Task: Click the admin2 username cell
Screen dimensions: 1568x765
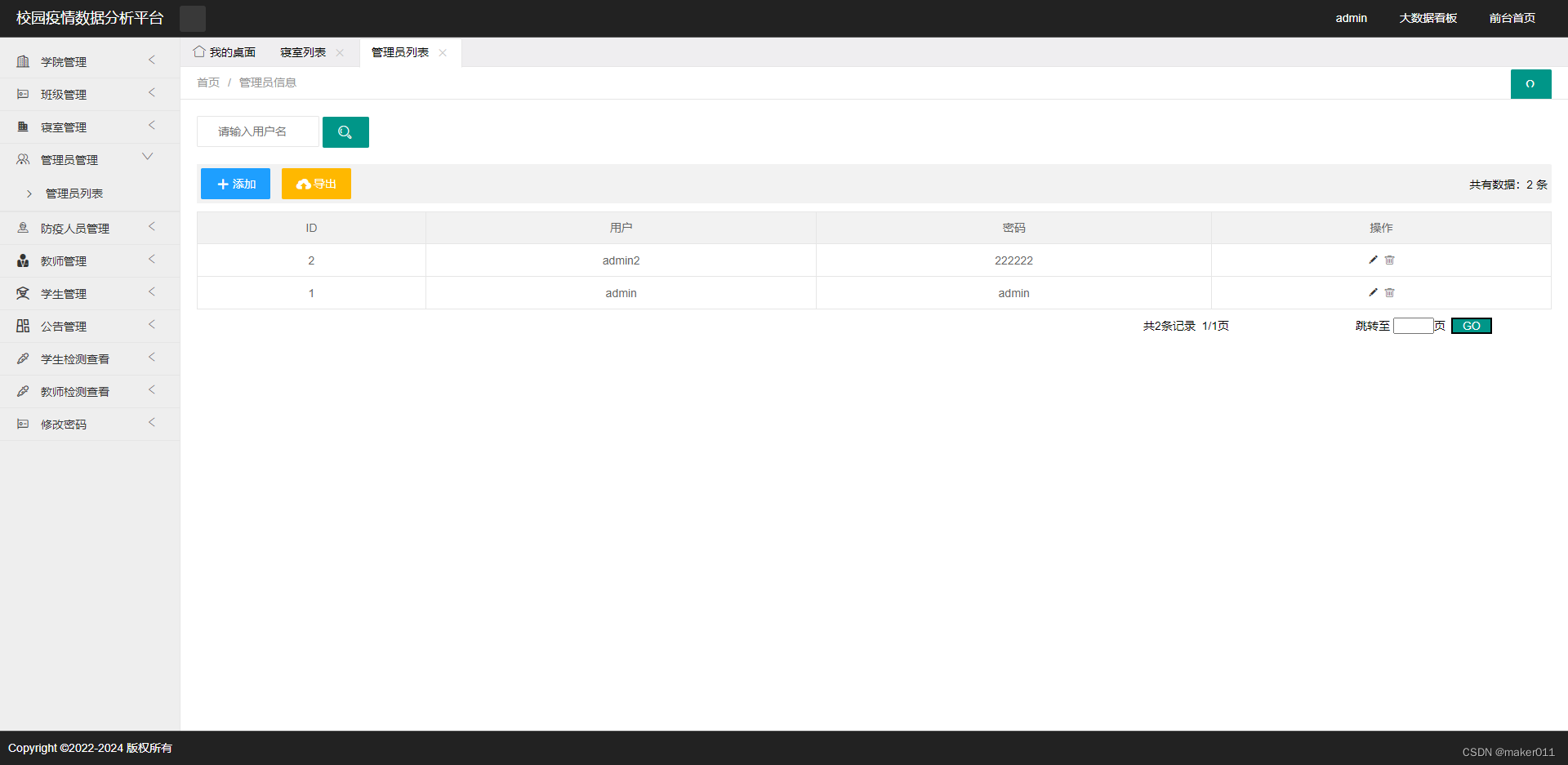Action: pyautogui.click(x=621, y=260)
